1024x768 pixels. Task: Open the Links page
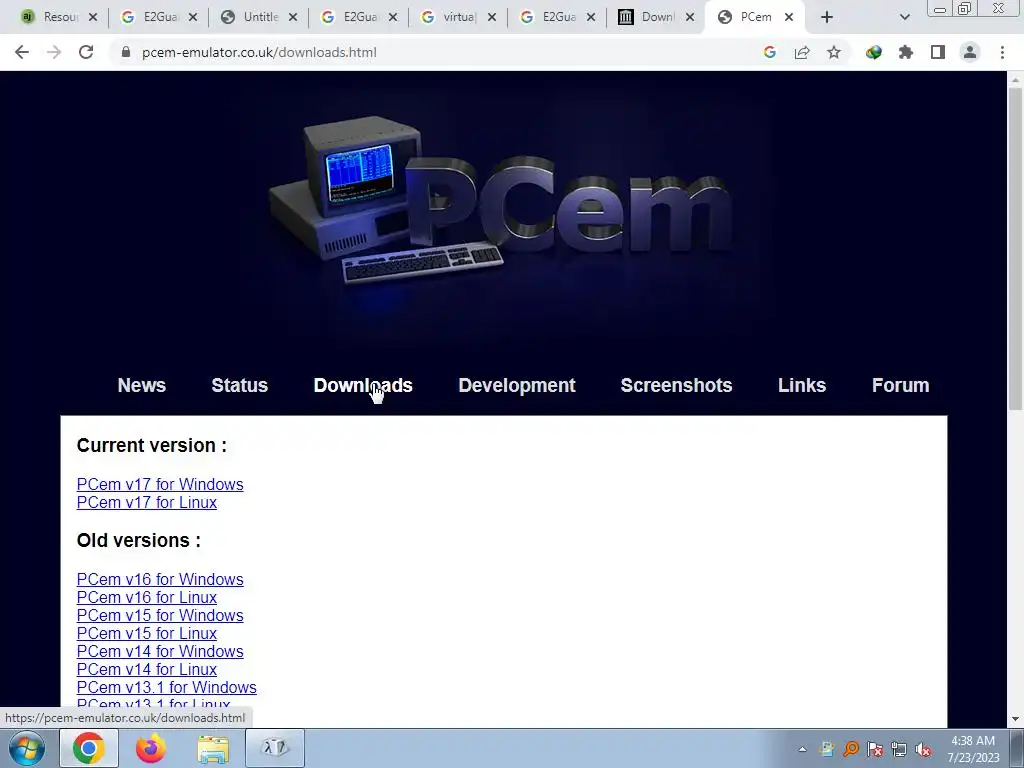(802, 385)
